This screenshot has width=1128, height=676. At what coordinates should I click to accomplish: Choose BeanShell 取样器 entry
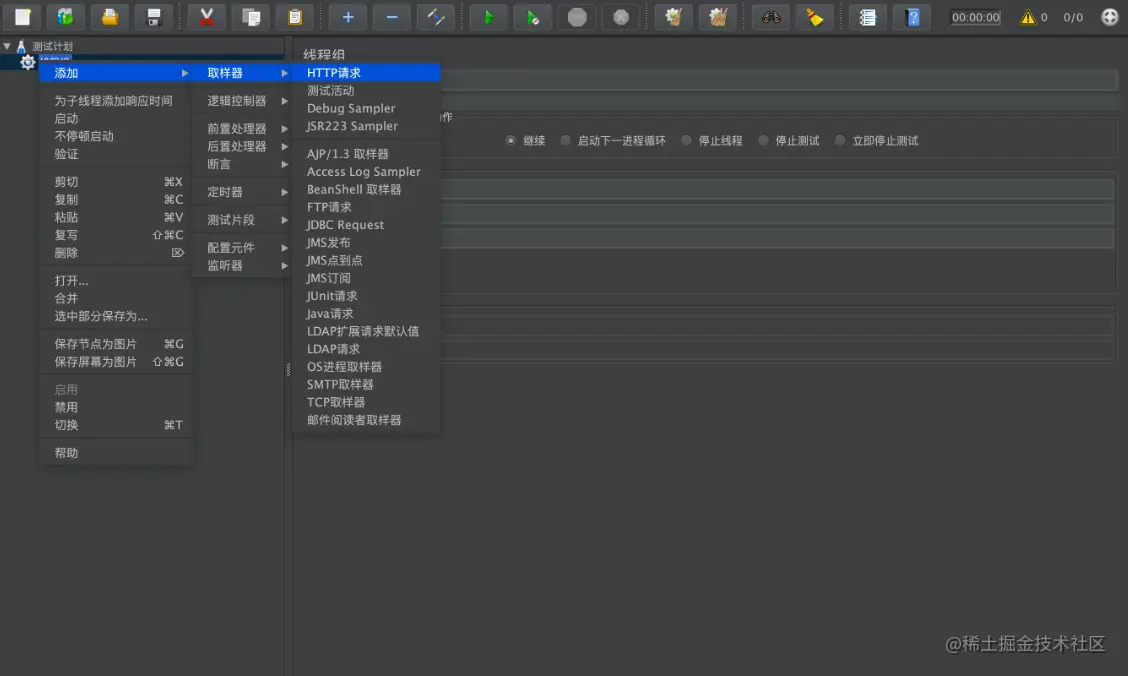click(366, 189)
